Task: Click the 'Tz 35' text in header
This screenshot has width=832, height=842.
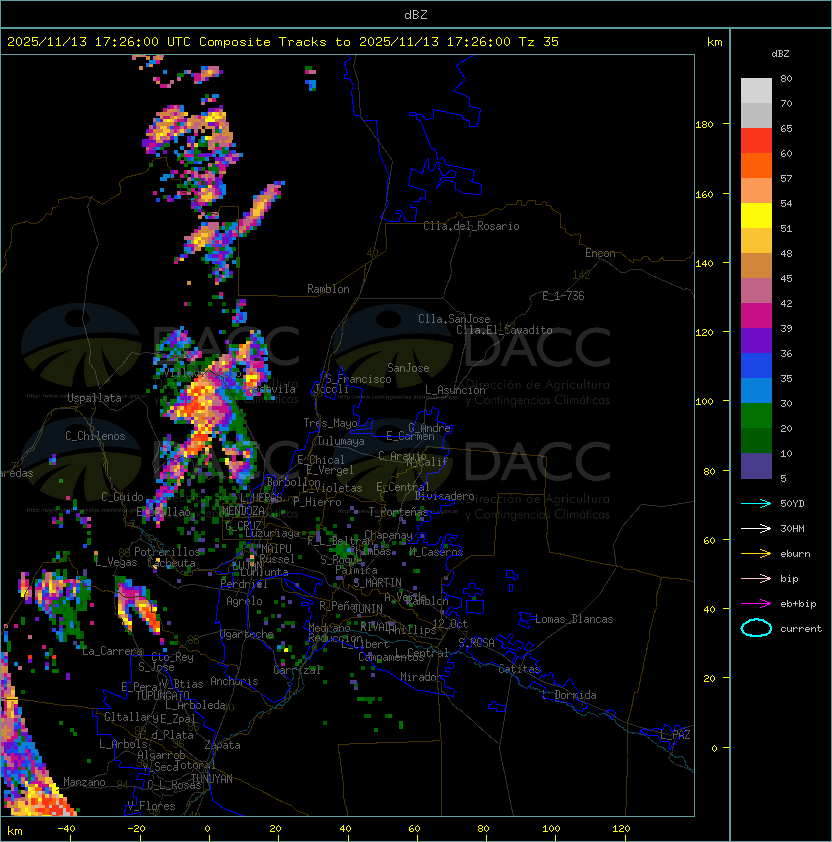Action: (539, 42)
